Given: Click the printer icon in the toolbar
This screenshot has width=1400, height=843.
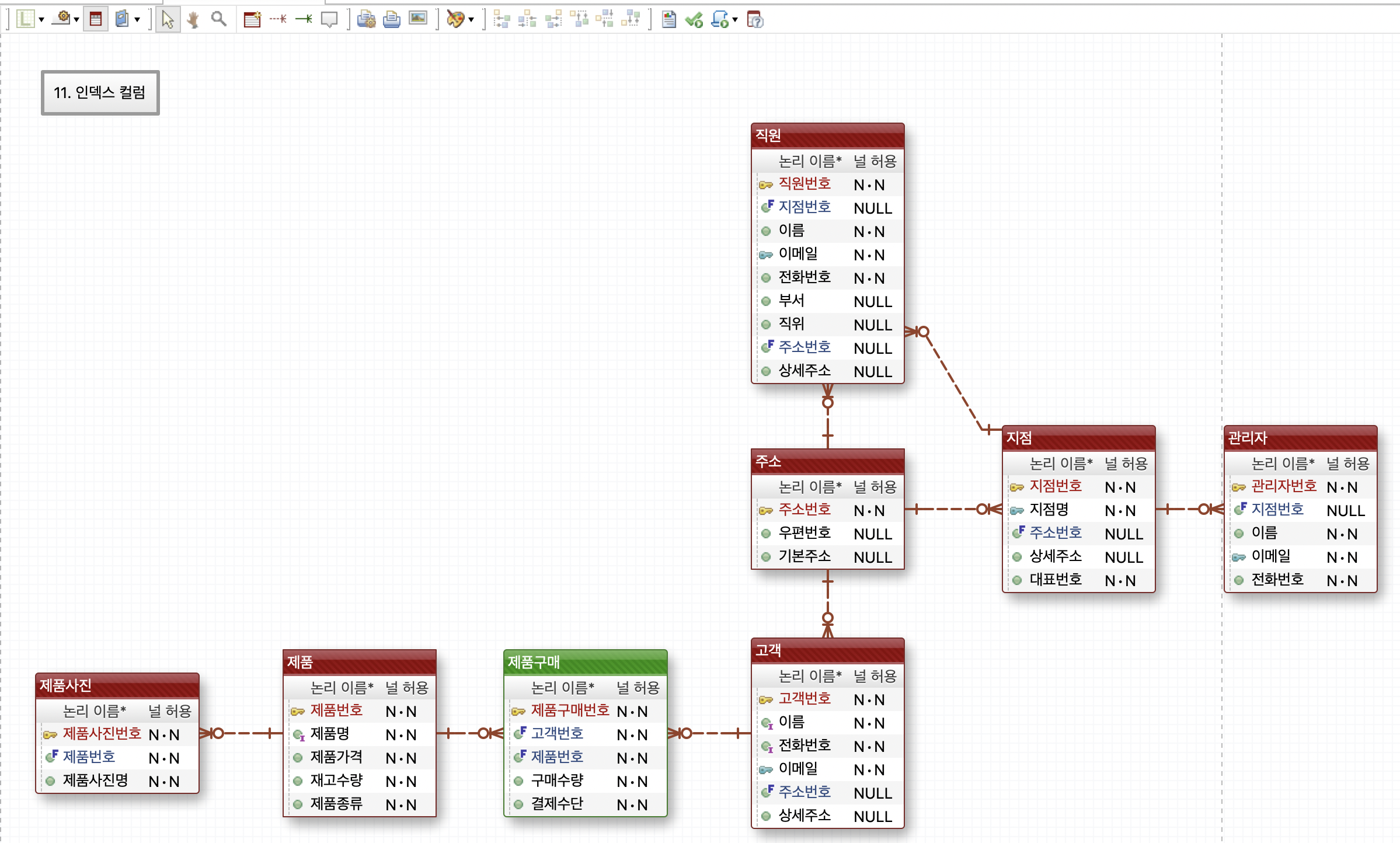Looking at the screenshot, I should pyautogui.click(x=392, y=20).
